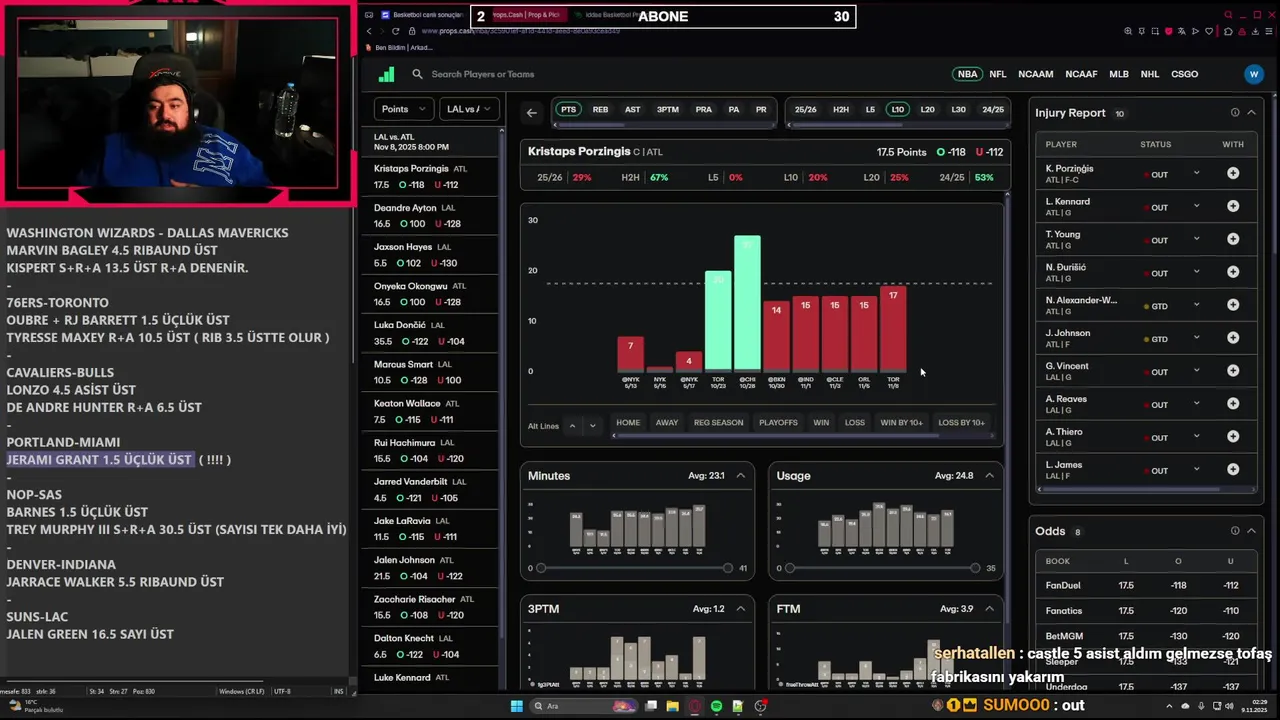Select the L5 range filter
This screenshot has width=1280, height=720.
tap(870, 110)
